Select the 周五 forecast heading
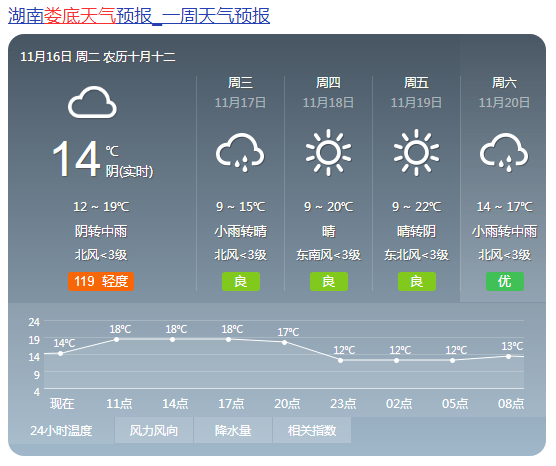The width and height of the screenshot is (556, 466). (416, 83)
